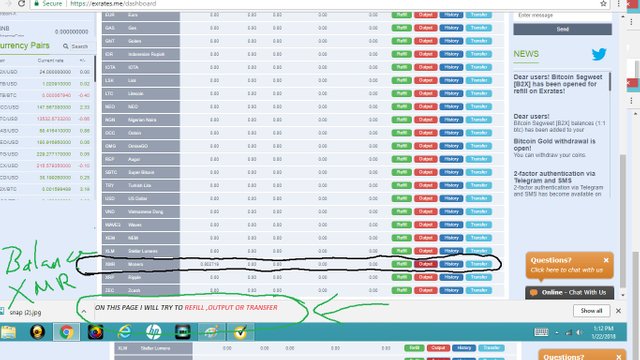Bookmark the page with the star icon
The height and width of the screenshot is (360, 640).
(603, 4)
